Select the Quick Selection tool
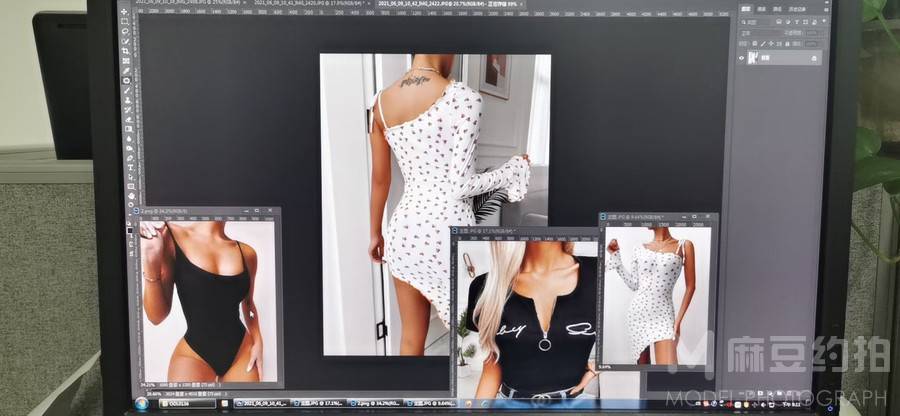The width and height of the screenshot is (900, 416). click(x=125, y=41)
